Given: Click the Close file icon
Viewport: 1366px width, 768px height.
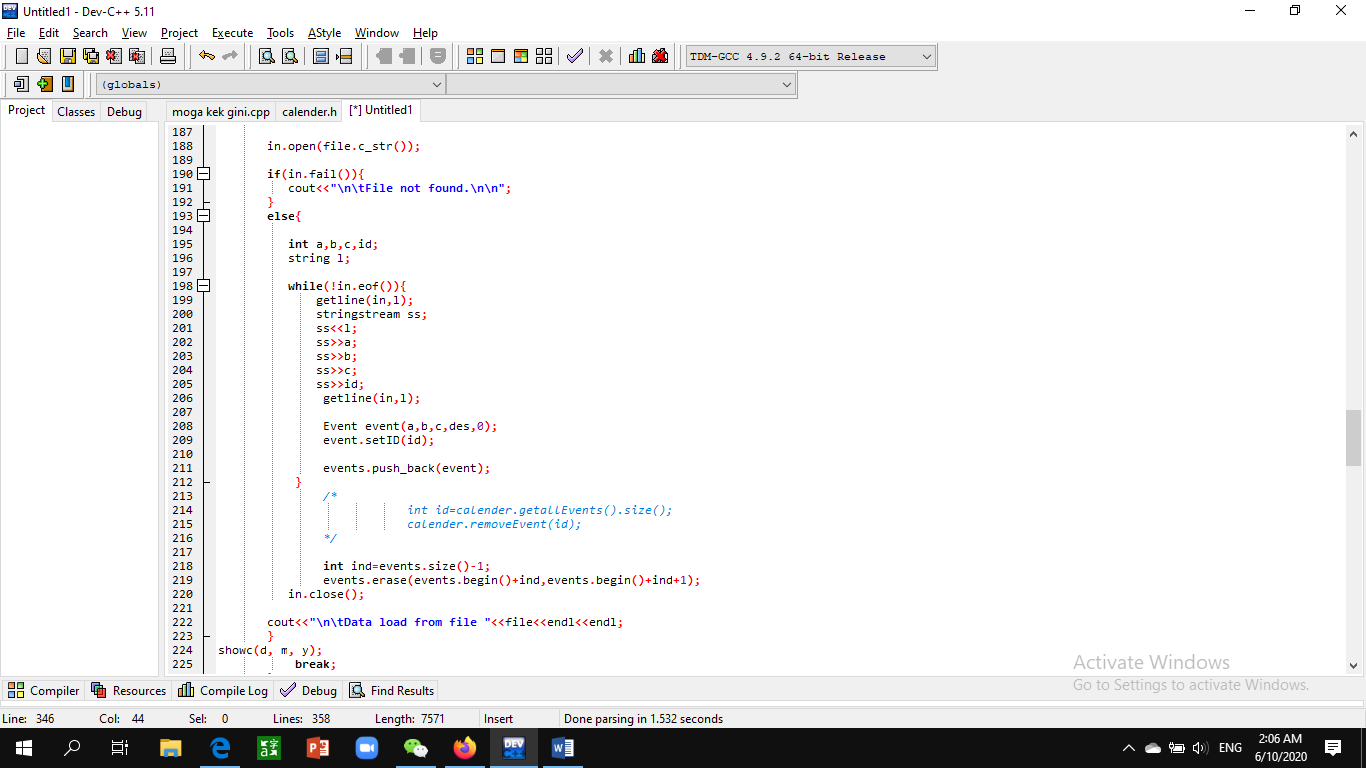Looking at the screenshot, I should click(x=113, y=56).
